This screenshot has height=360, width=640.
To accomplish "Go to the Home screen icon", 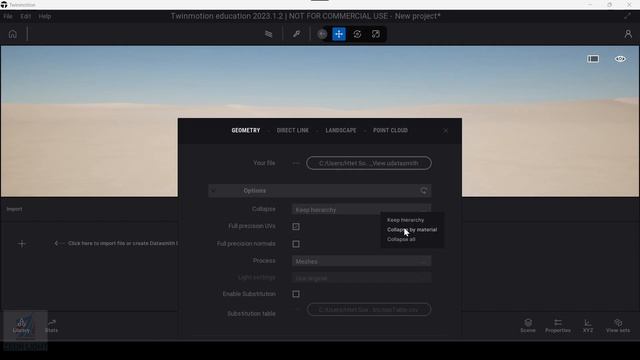I will 13,34.
